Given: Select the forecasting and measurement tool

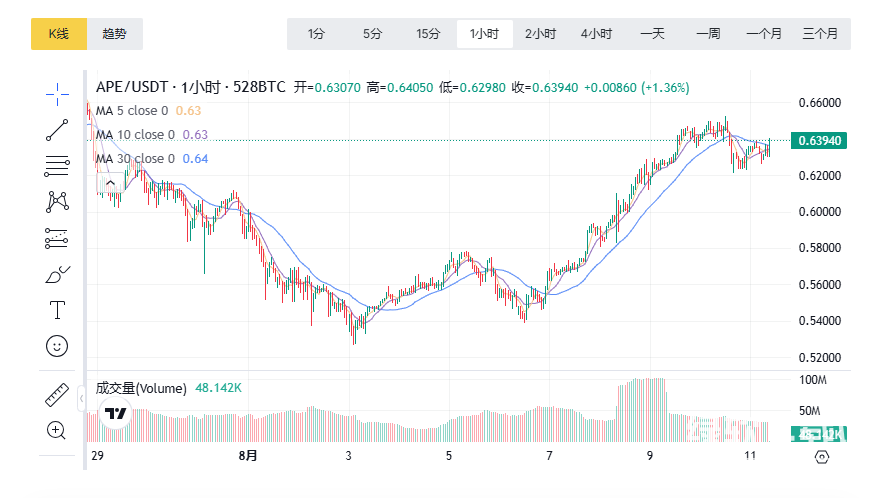Looking at the screenshot, I should pos(57,238).
